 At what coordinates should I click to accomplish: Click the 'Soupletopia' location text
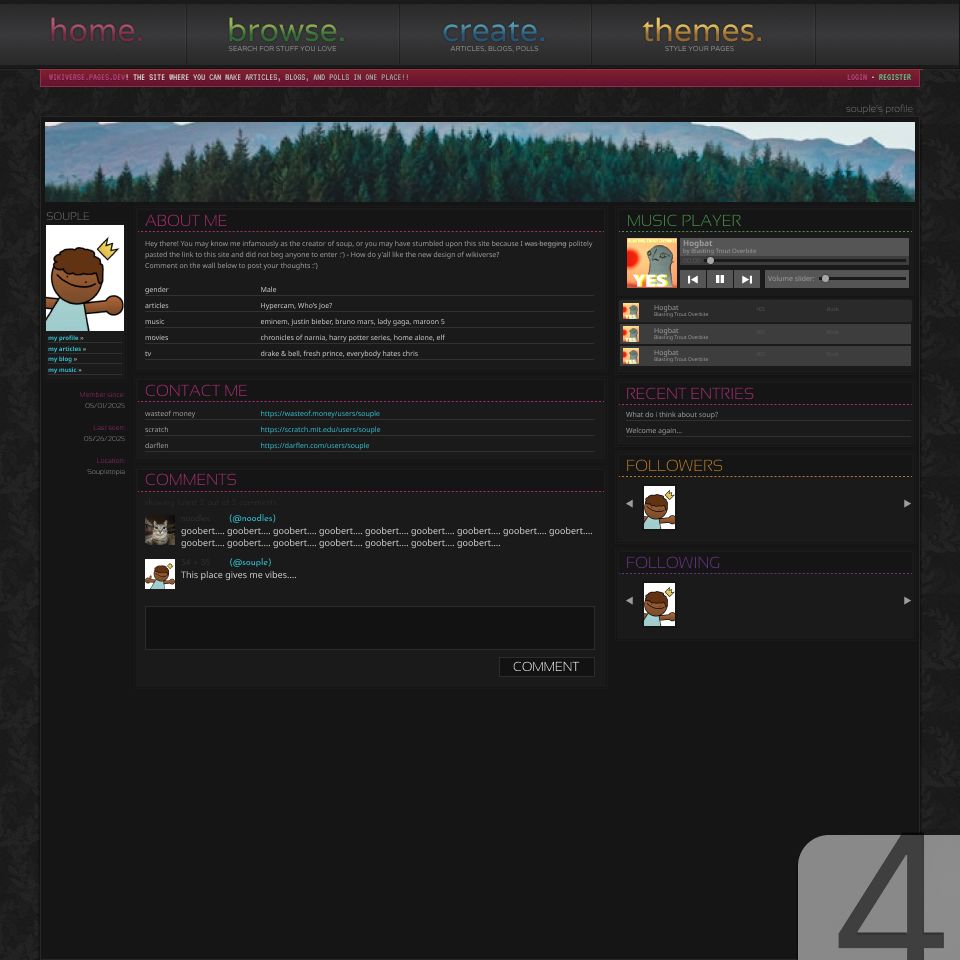pos(106,472)
